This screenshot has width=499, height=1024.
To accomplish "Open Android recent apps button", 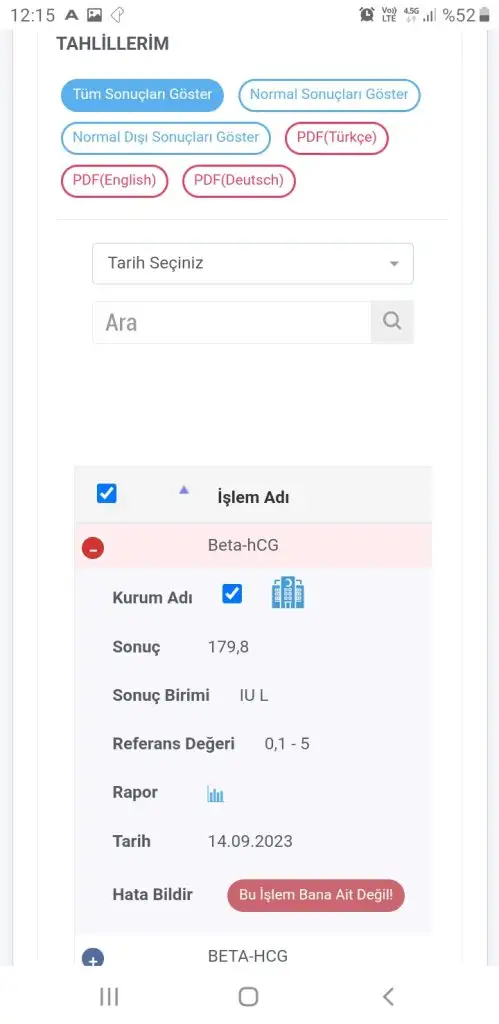I will pos(109,997).
